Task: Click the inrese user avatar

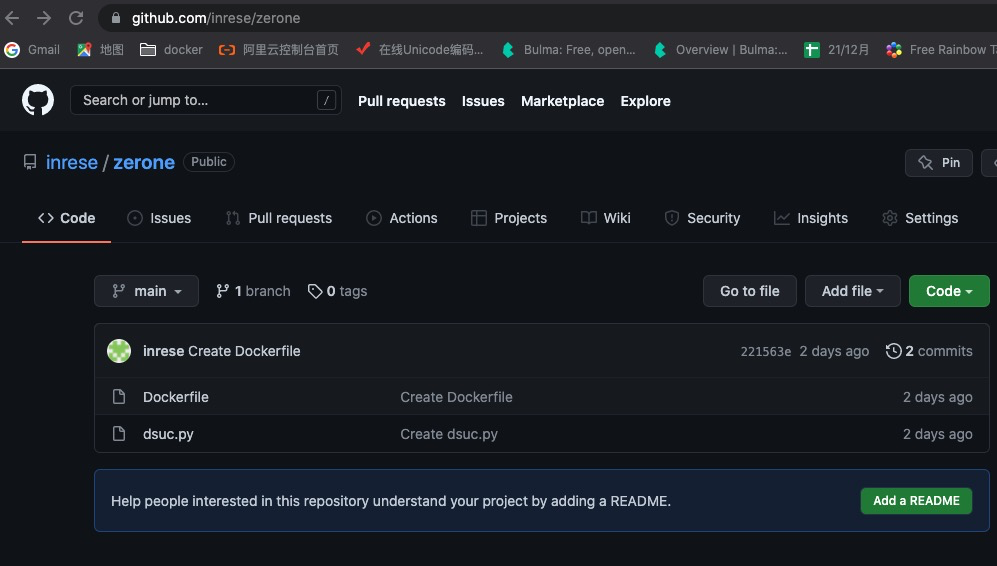Action: (119, 351)
